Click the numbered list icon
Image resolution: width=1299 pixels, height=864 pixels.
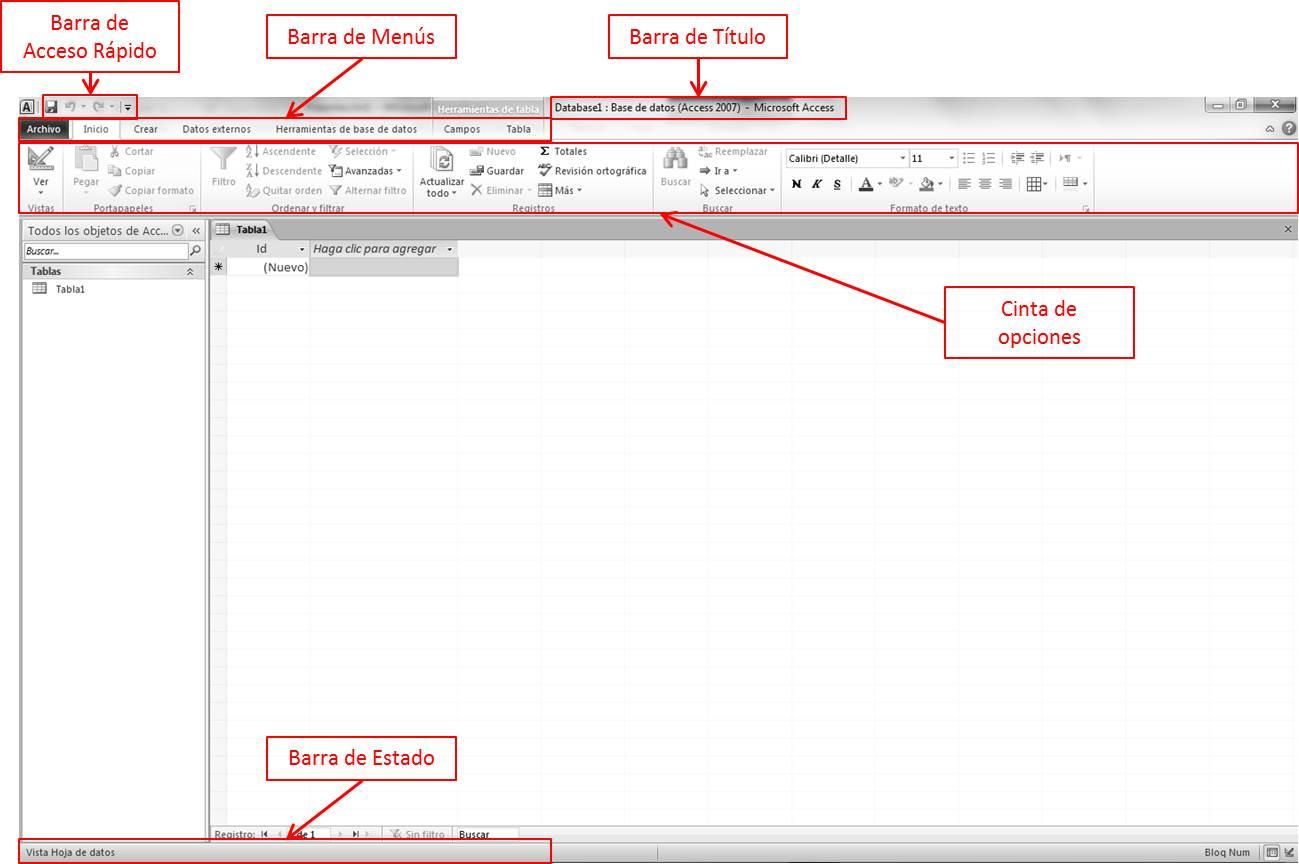pyautogui.click(x=988, y=158)
